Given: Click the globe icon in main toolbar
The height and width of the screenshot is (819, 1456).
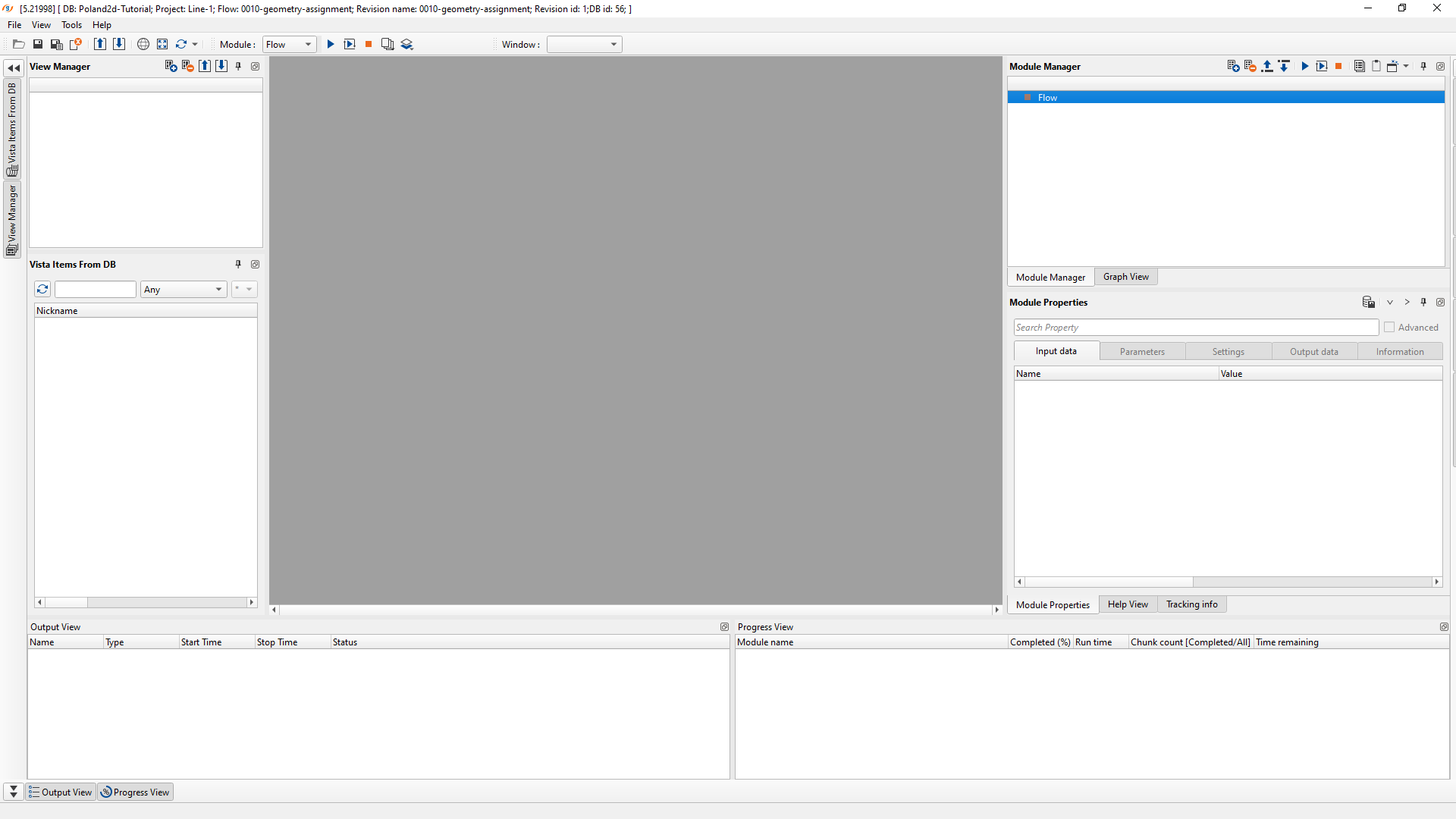Looking at the screenshot, I should click(x=143, y=45).
